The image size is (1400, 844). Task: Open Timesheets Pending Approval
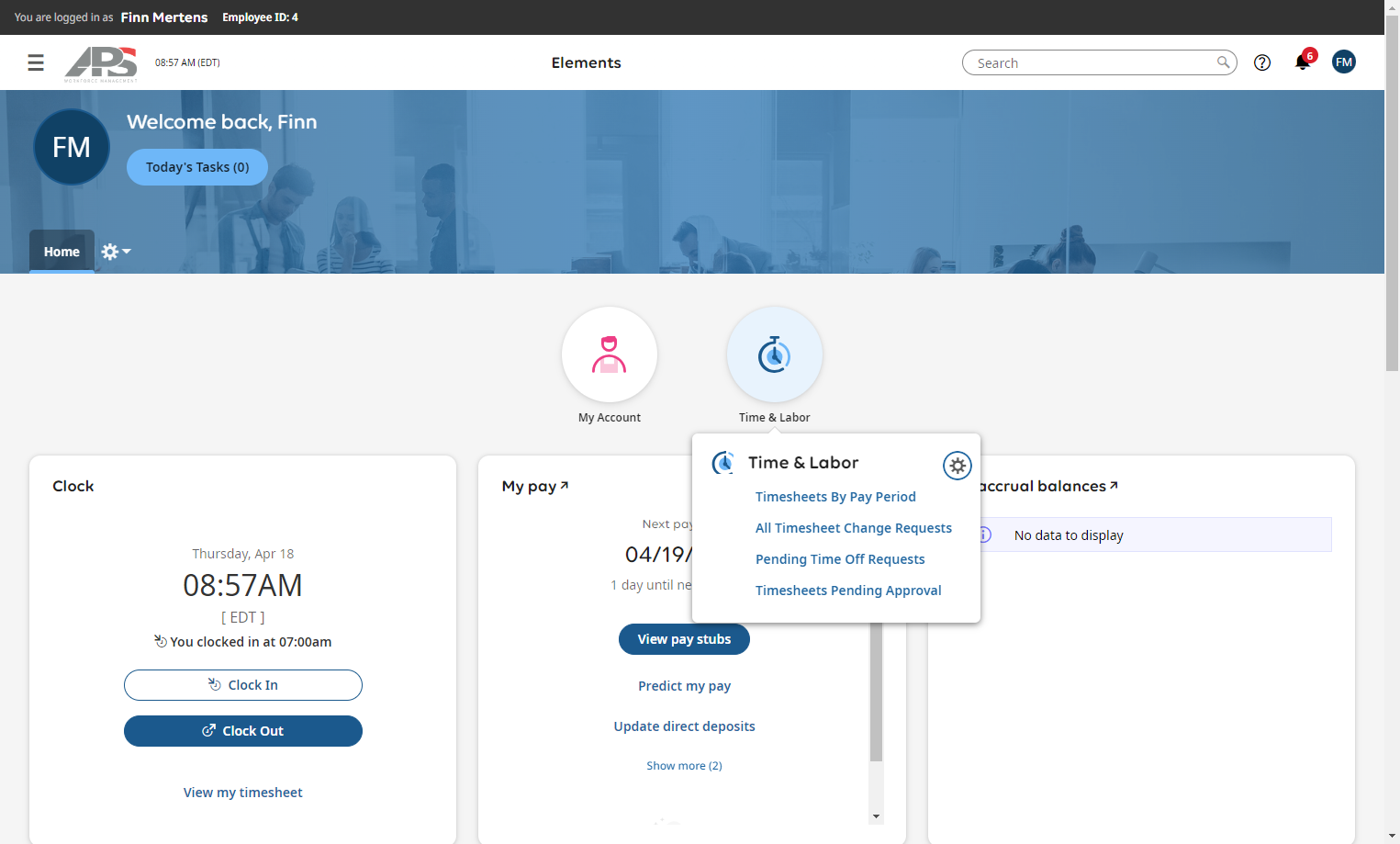[x=848, y=591]
